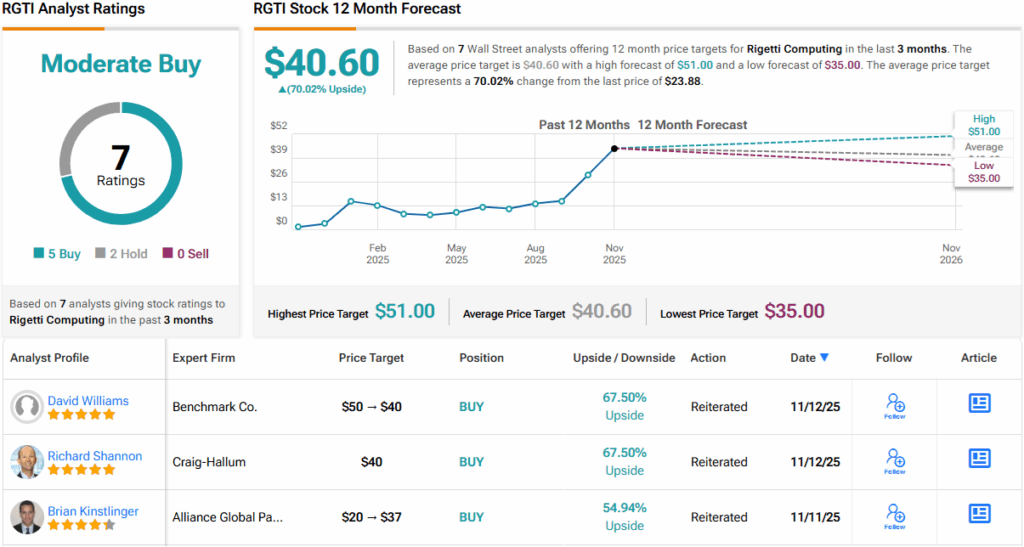This screenshot has width=1024, height=547.
Task: Click Nov 2025 data point on chart
Action: coord(614,149)
